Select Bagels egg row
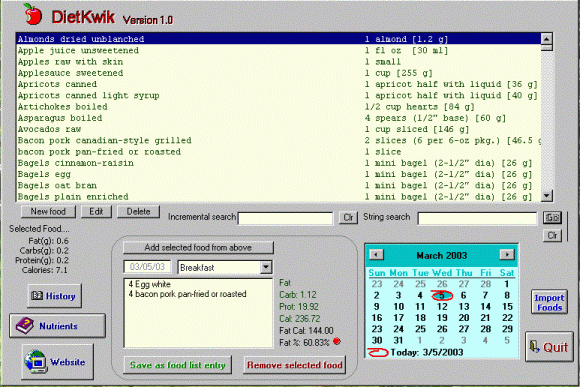This screenshot has width=580, height=387. [278, 174]
